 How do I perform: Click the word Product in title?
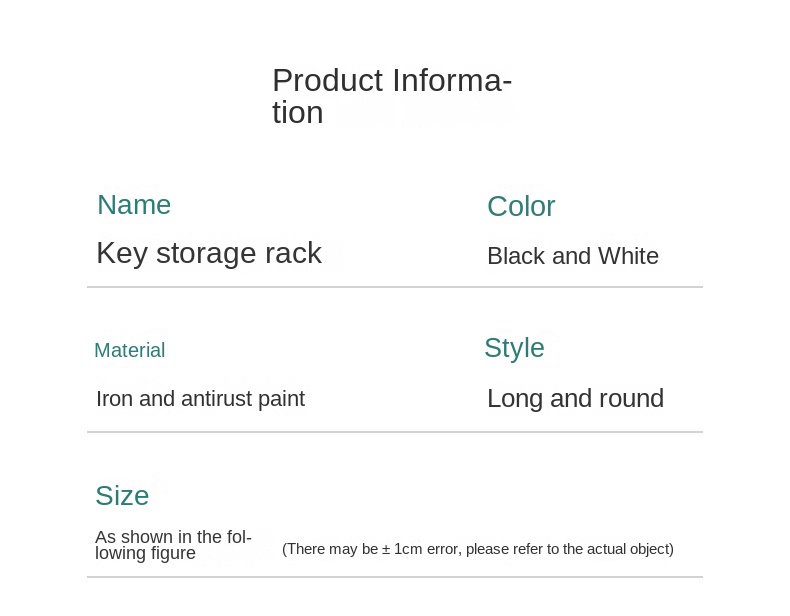[x=328, y=81]
